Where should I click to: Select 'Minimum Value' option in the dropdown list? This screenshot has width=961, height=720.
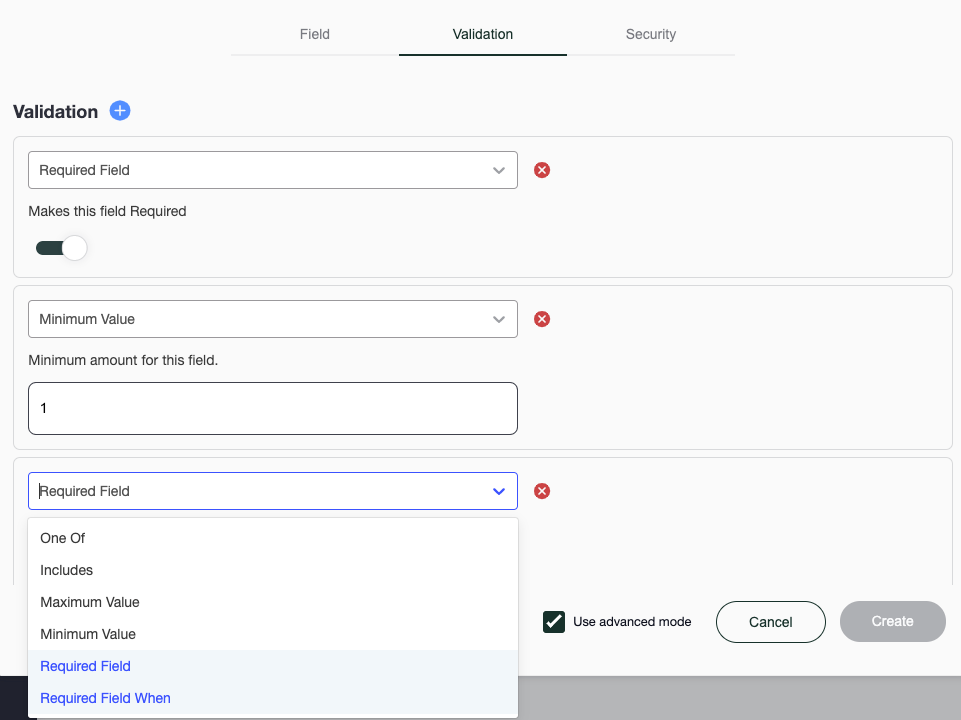tap(273, 634)
